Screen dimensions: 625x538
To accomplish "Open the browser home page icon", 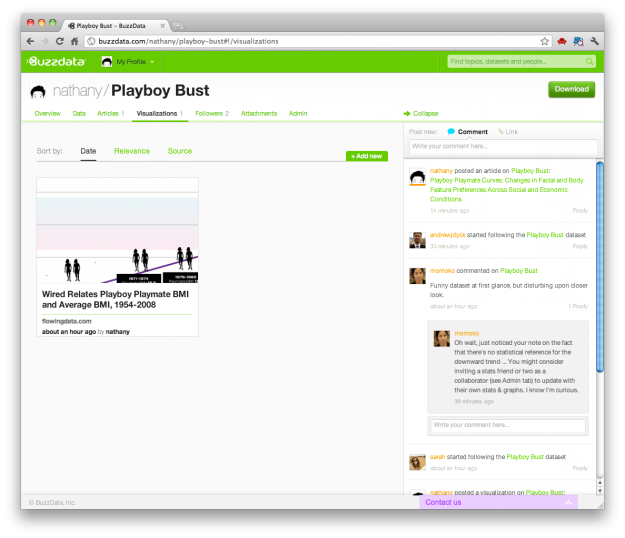I will pos(75,41).
